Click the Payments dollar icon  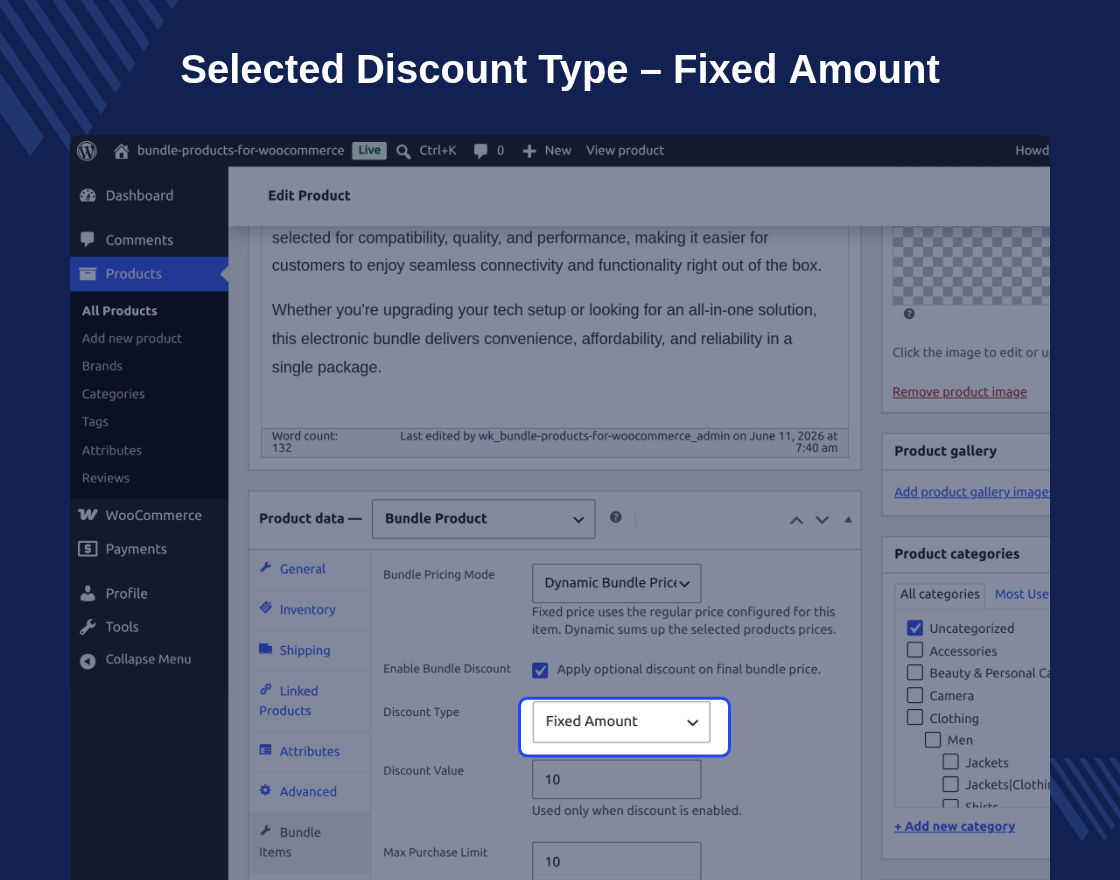coord(88,549)
